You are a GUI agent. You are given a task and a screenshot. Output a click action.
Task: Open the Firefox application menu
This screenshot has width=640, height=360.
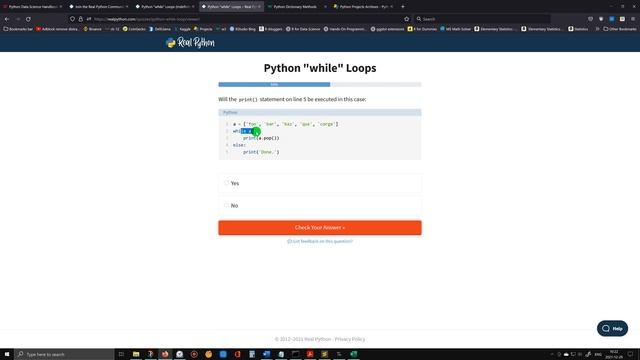(x=633, y=19)
